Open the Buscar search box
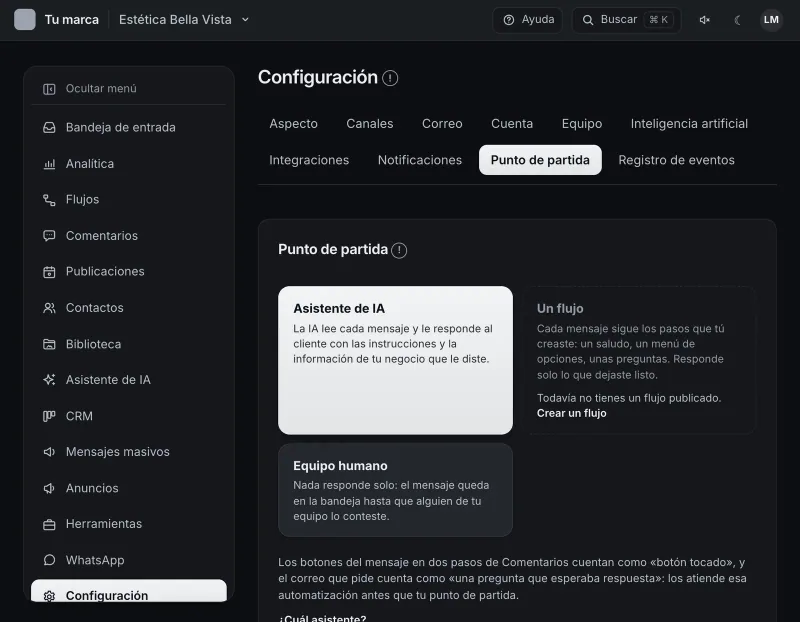The image size is (800, 622). tap(627, 20)
